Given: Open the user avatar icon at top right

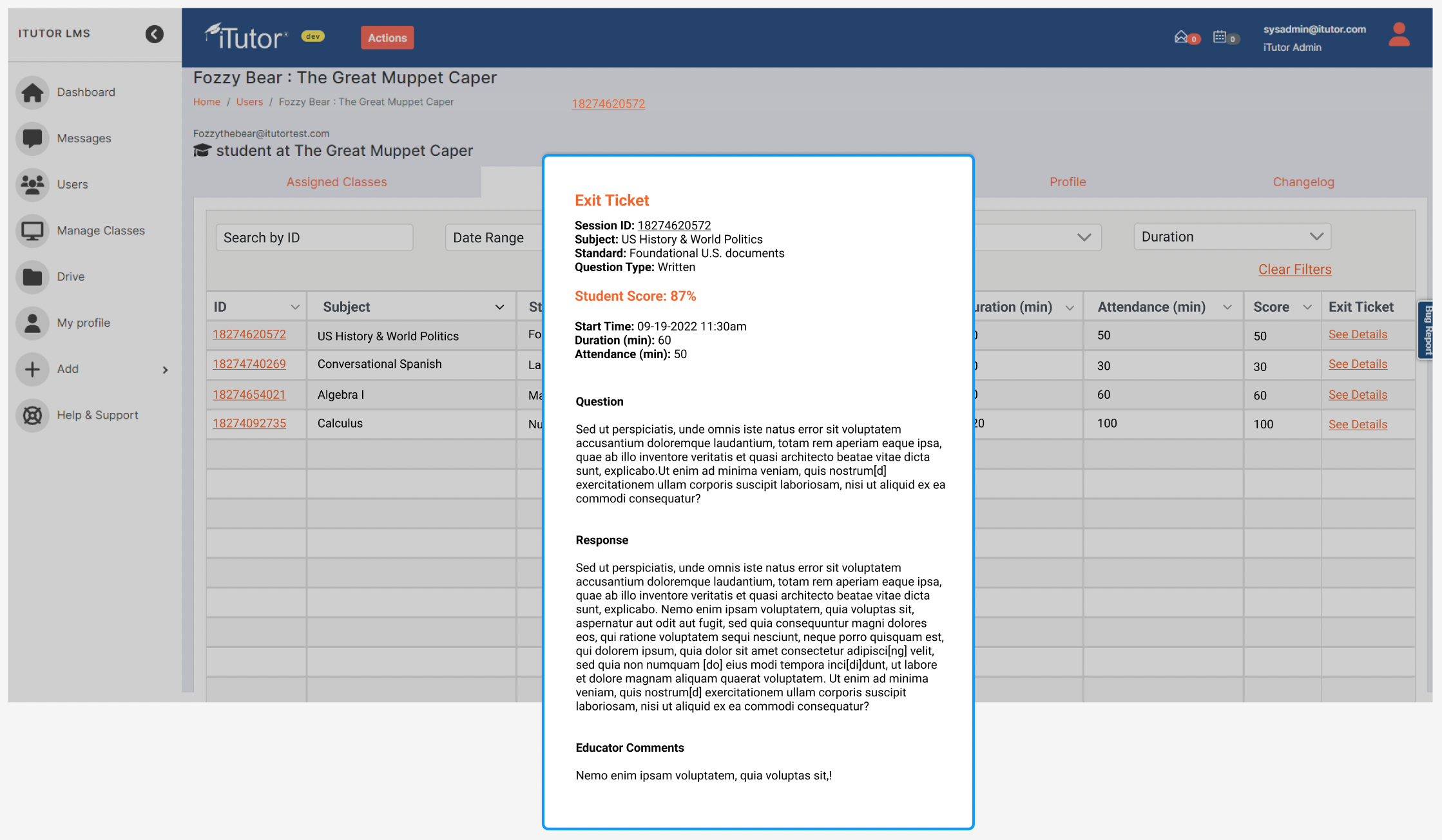Looking at the screenshot, I should tap(1399, 35).
